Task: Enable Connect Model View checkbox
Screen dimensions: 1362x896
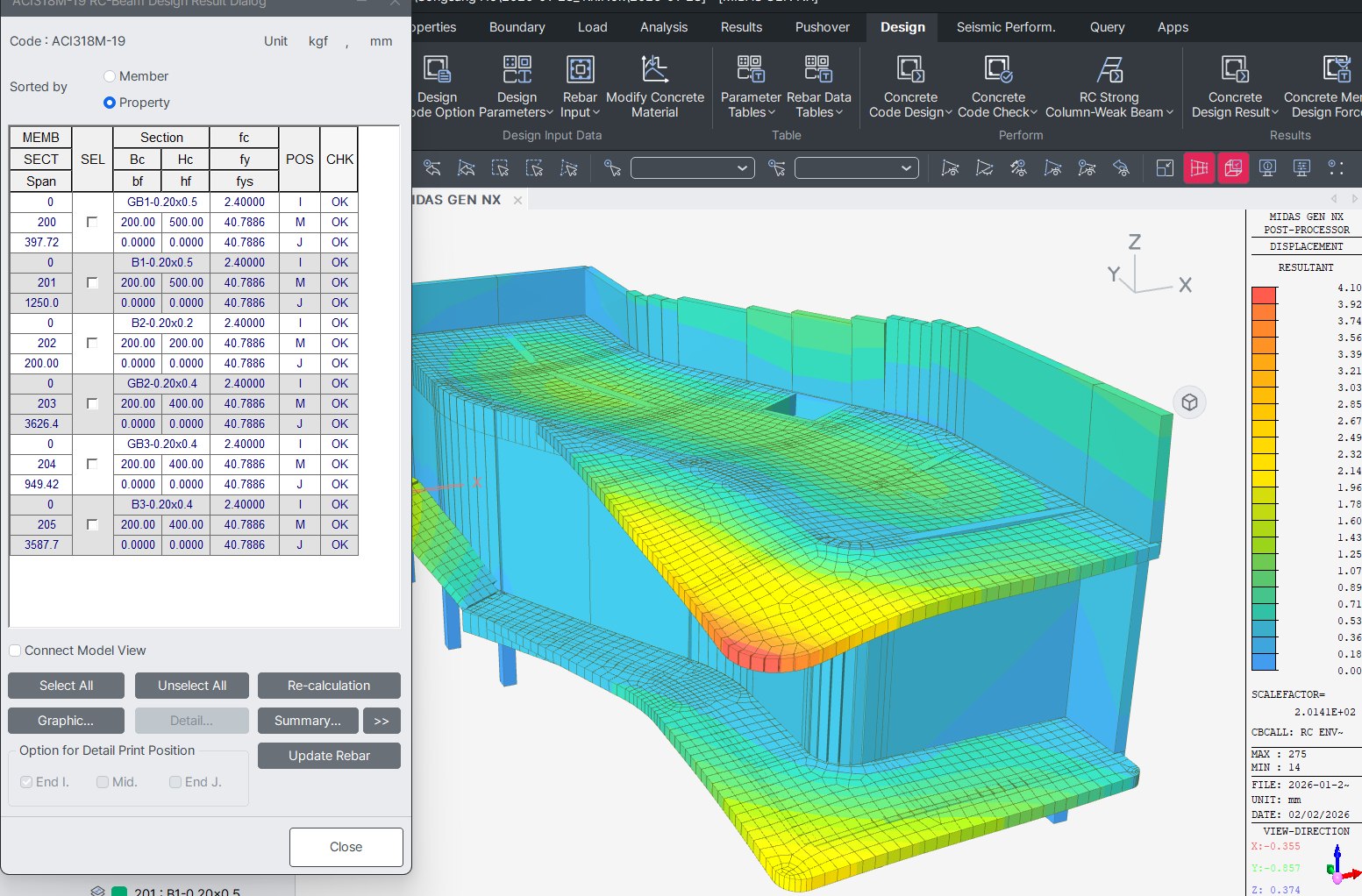Action: pyautogui.click(x=15, y=651)
